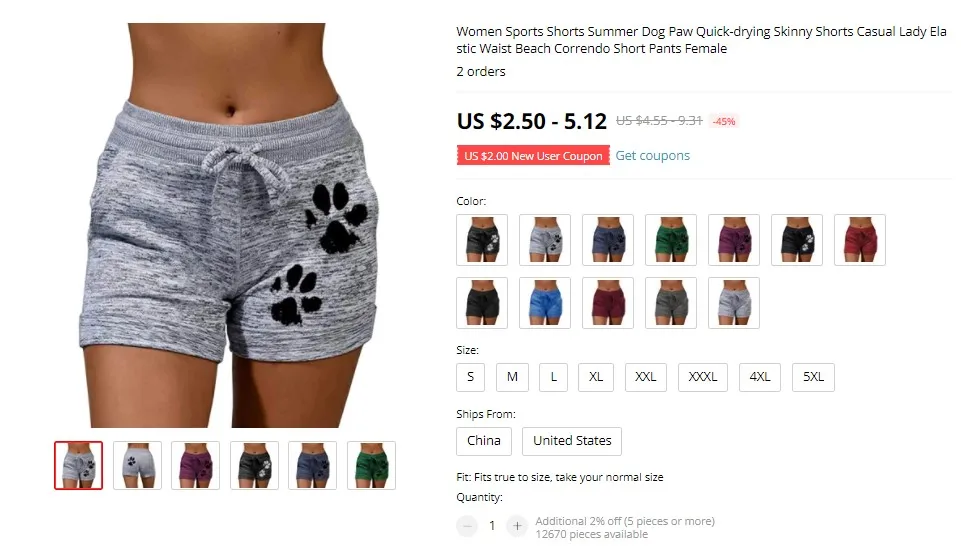Image resolution: width=961 pixels, height=552 pixels.
Task: Choose size 5XL
Action: (813, 377)
